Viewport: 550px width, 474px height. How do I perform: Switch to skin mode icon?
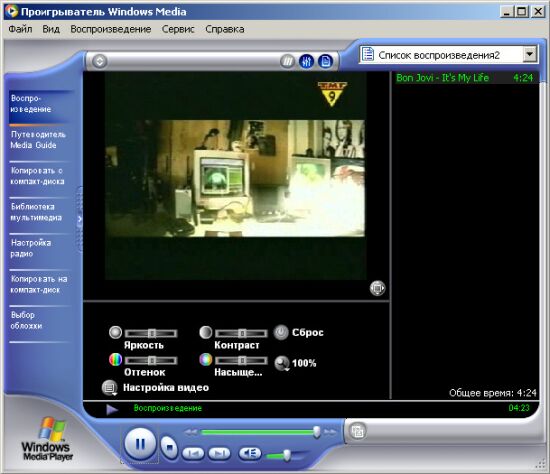tap(358, 431)
